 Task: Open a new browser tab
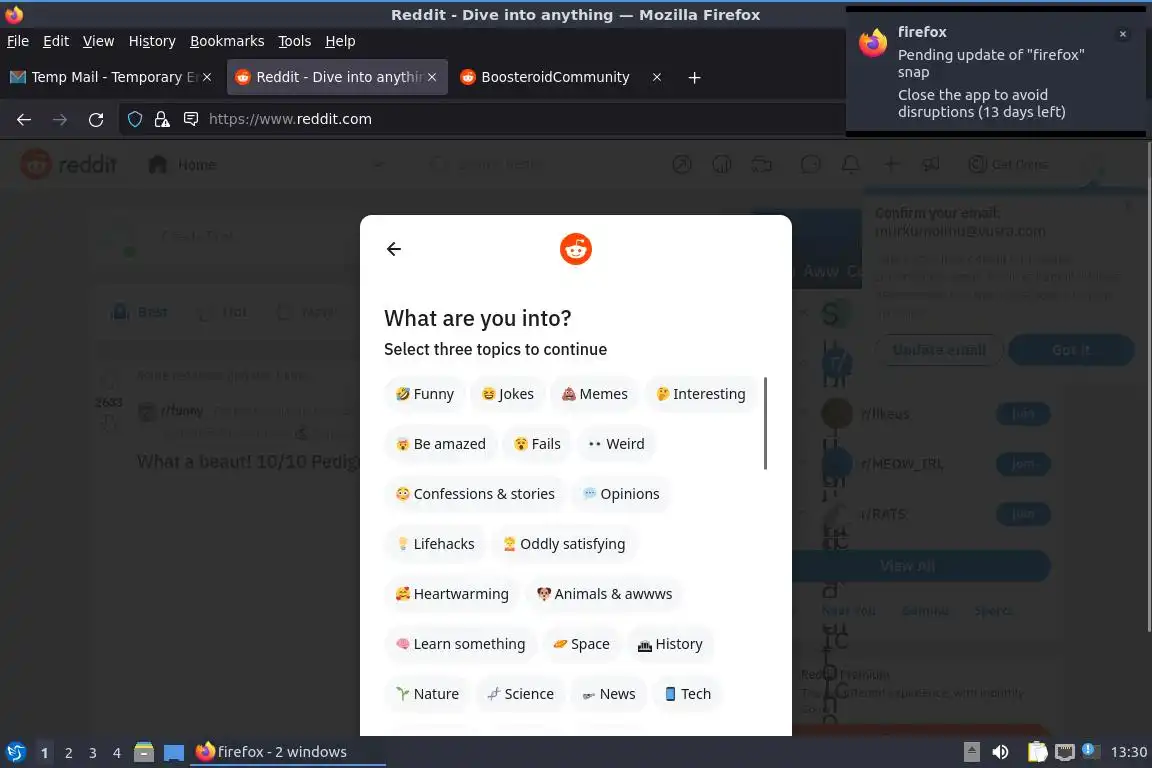pos(694,77)
